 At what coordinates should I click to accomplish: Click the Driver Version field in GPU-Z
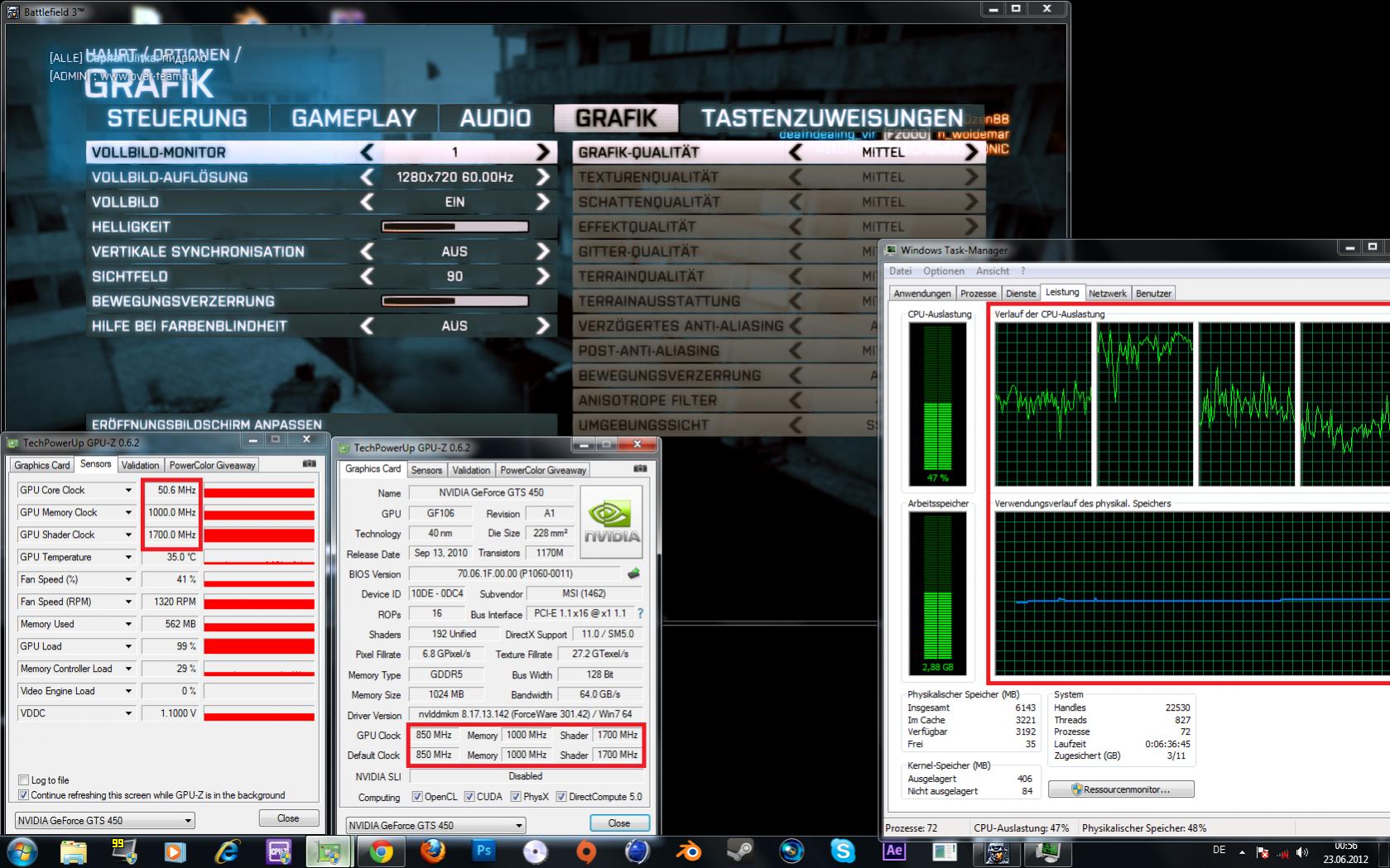pyautogui.click(x=526, y=714)
